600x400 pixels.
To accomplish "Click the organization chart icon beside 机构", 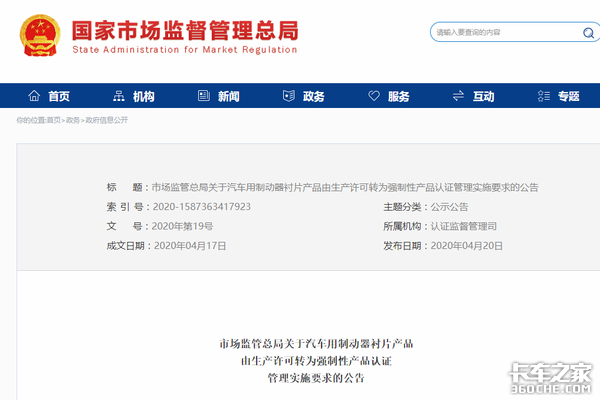I will [x=119, y=97].
